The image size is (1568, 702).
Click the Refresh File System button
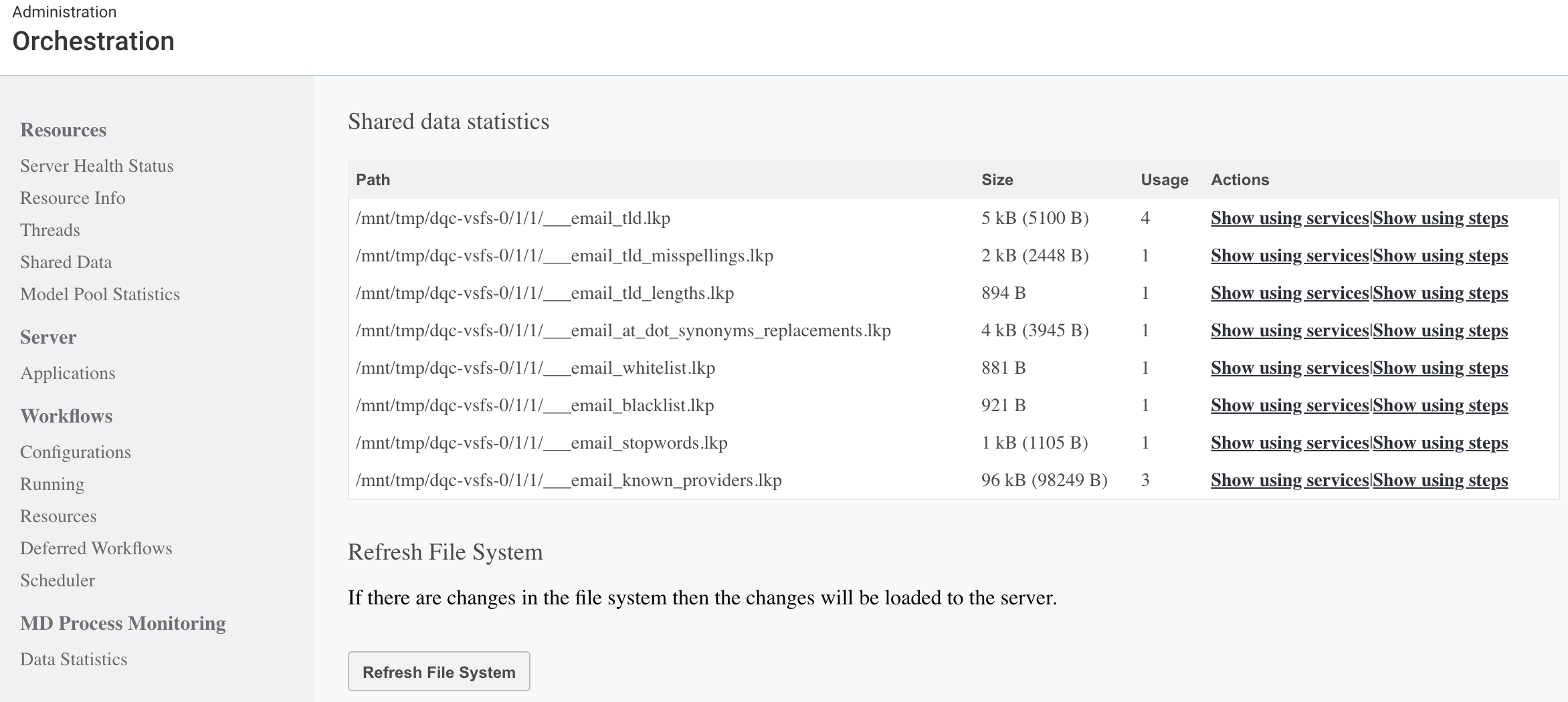(439, 671)
